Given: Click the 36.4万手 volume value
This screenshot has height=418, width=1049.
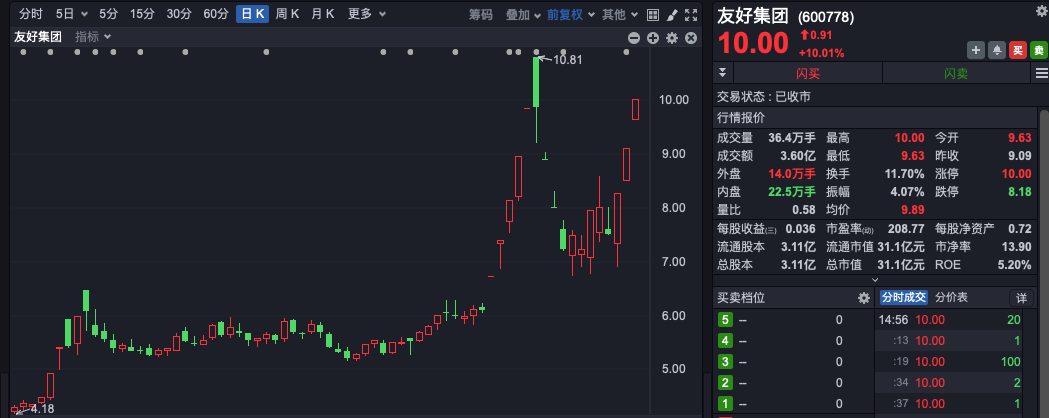Looking at the screenshot, I should click(792, 138).
